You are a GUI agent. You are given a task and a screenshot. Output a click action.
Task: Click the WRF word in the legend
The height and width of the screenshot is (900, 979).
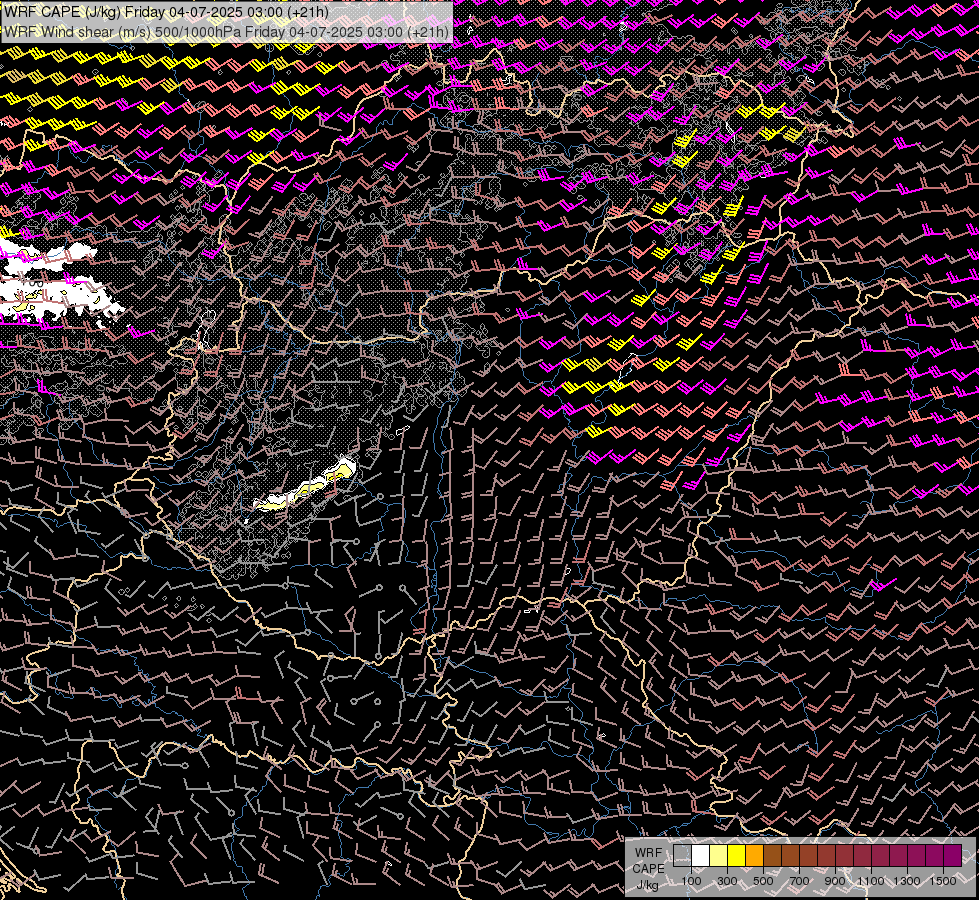[648, 853]
